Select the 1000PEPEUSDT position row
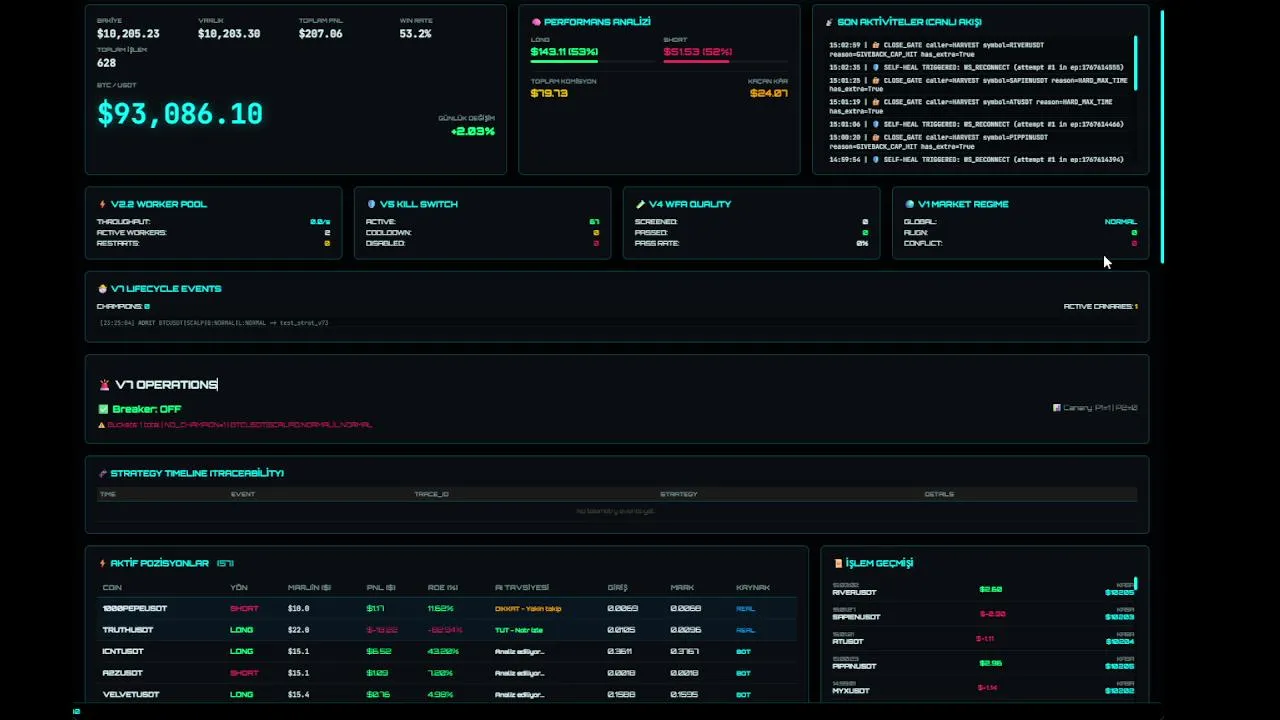Viewport: 1280px width, 720px height. pos(447,608)
